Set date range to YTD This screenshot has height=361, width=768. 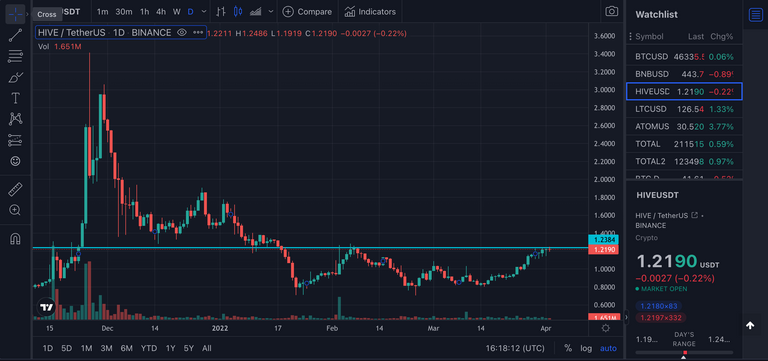[x=149, y=348]
